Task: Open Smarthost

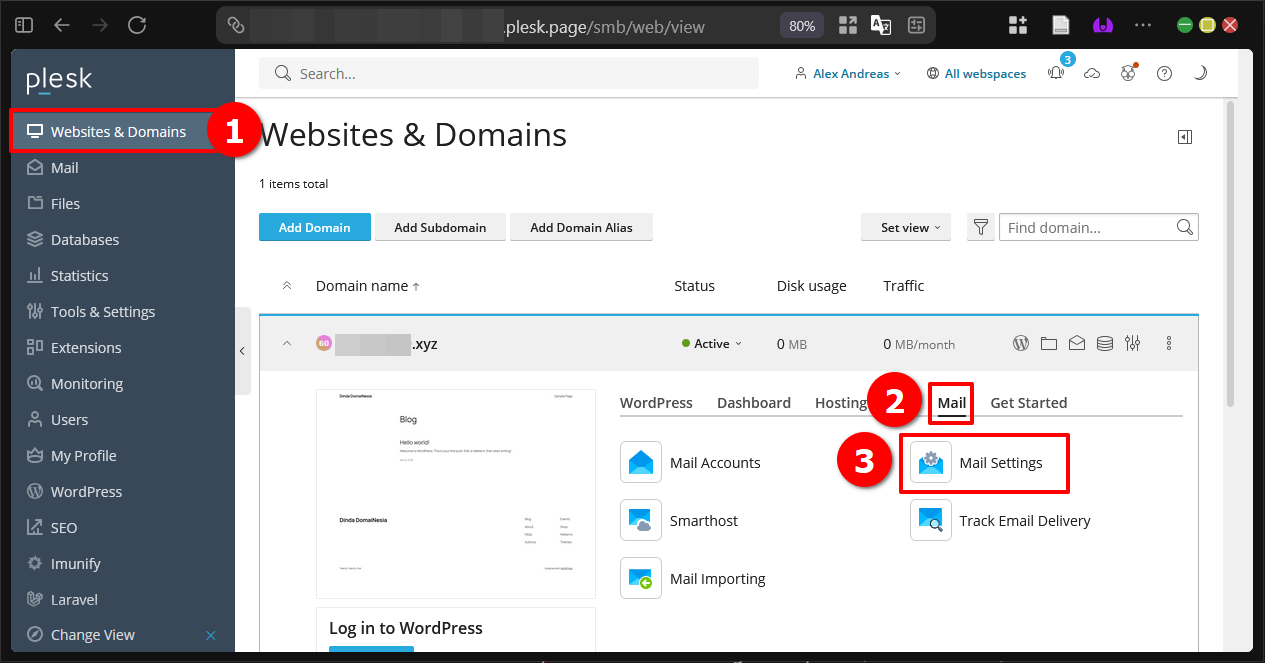Action: click(680, 520)
